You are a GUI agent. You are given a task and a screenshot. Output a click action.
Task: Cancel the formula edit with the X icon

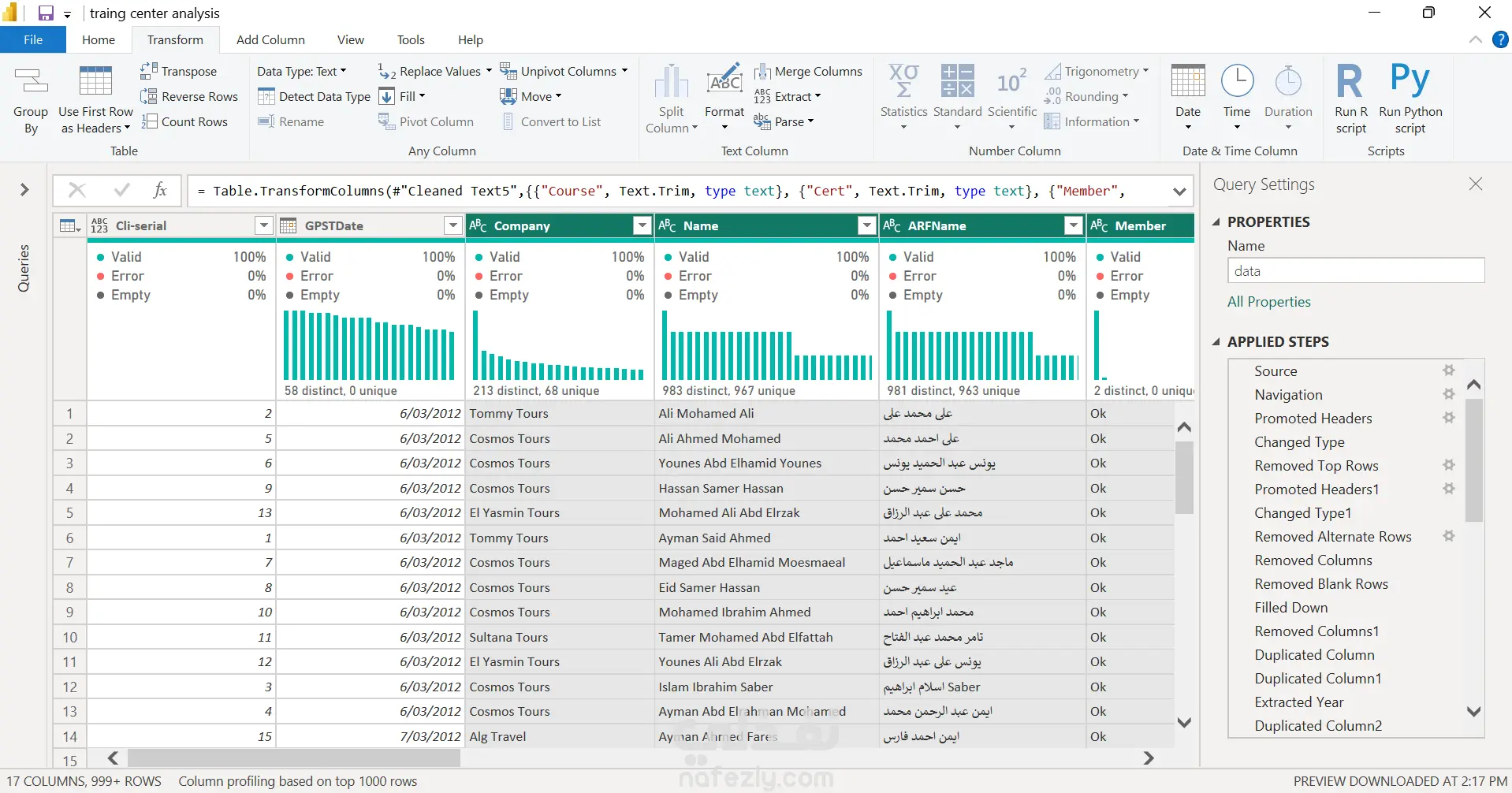point(77,190)
